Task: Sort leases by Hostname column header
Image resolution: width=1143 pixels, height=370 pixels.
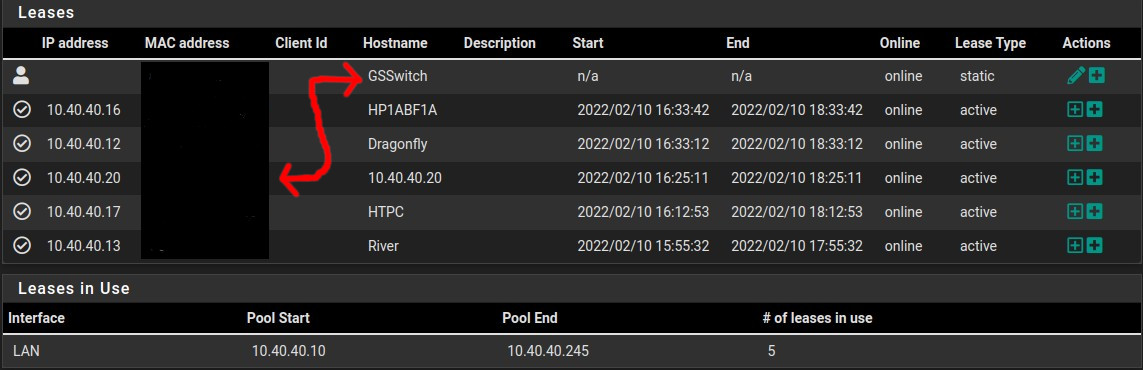Action: [395, 43]
